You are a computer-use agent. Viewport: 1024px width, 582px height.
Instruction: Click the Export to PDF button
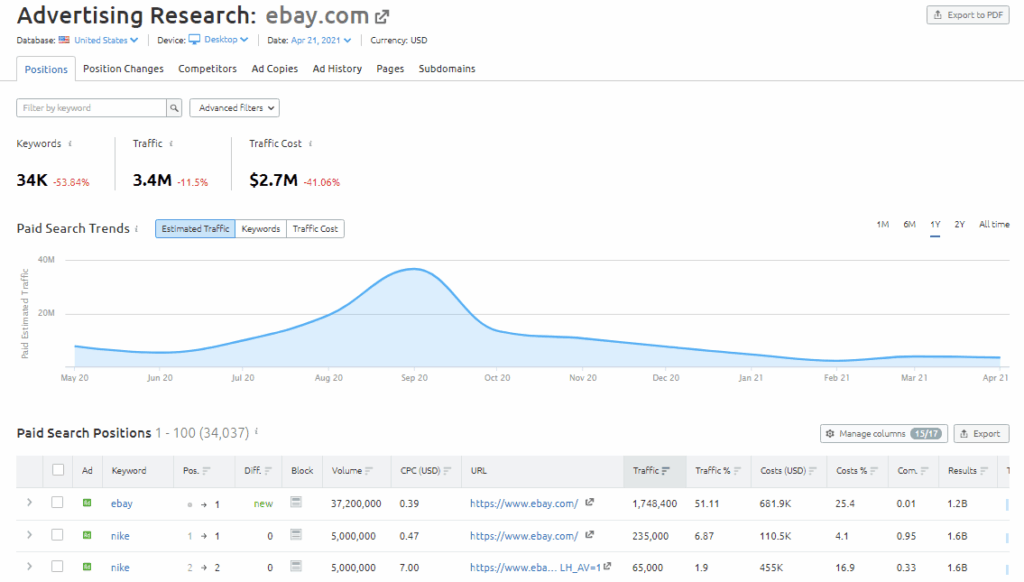[x=967, y=15]
